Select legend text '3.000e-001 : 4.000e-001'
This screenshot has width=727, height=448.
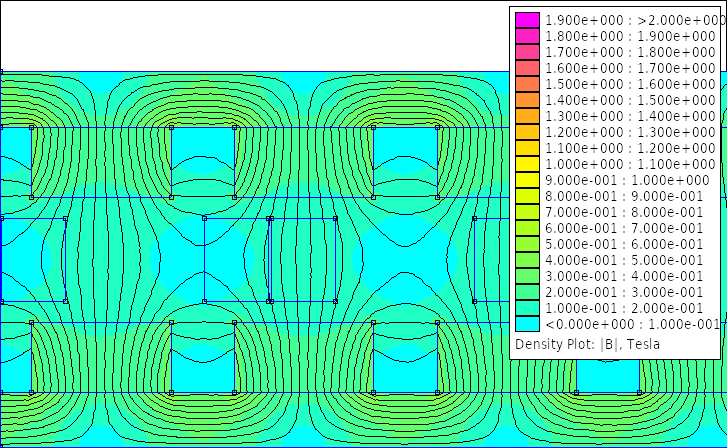624,276
